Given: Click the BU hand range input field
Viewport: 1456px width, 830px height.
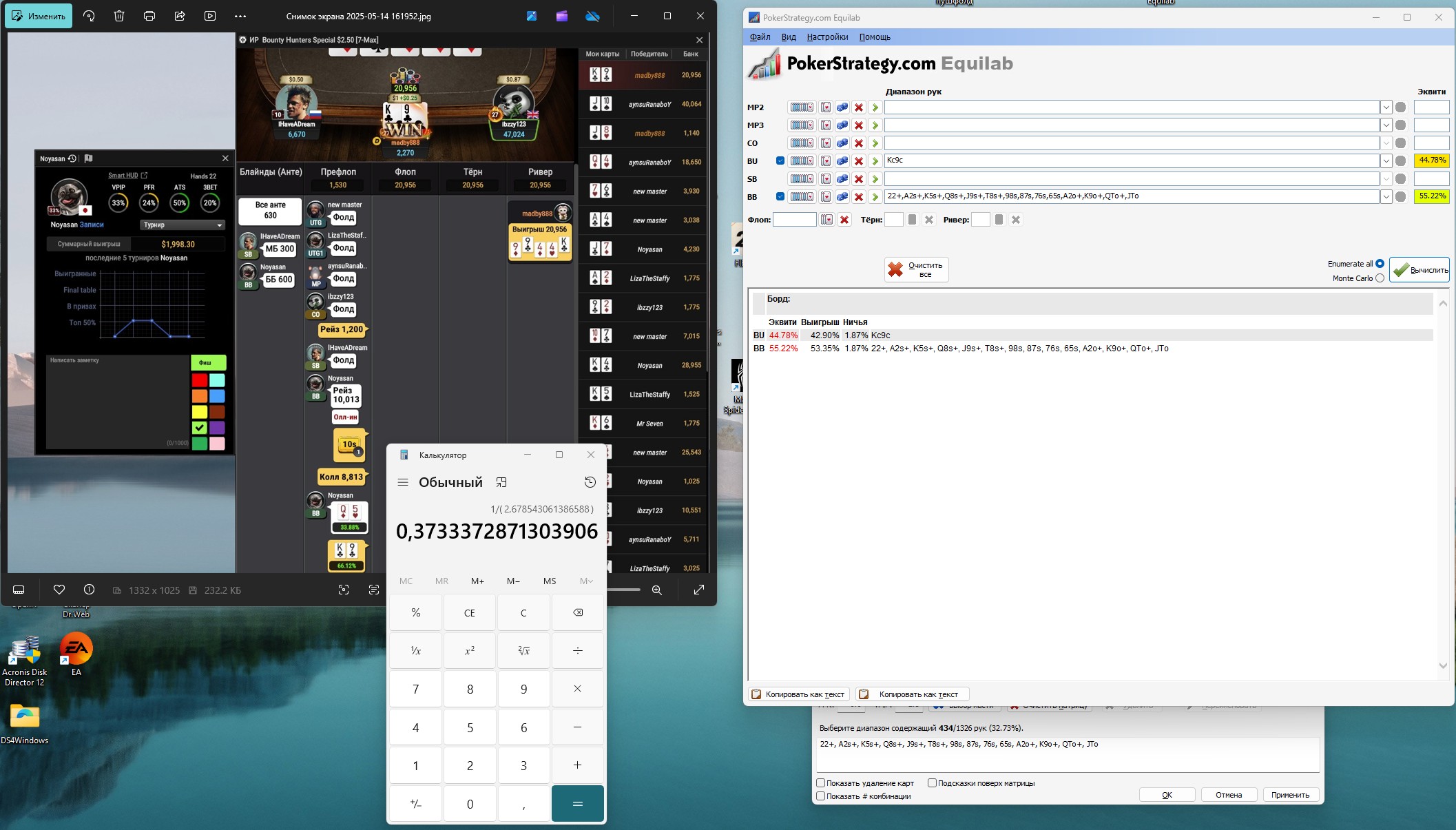Looking at the screenshot, I should [1132, 160].
